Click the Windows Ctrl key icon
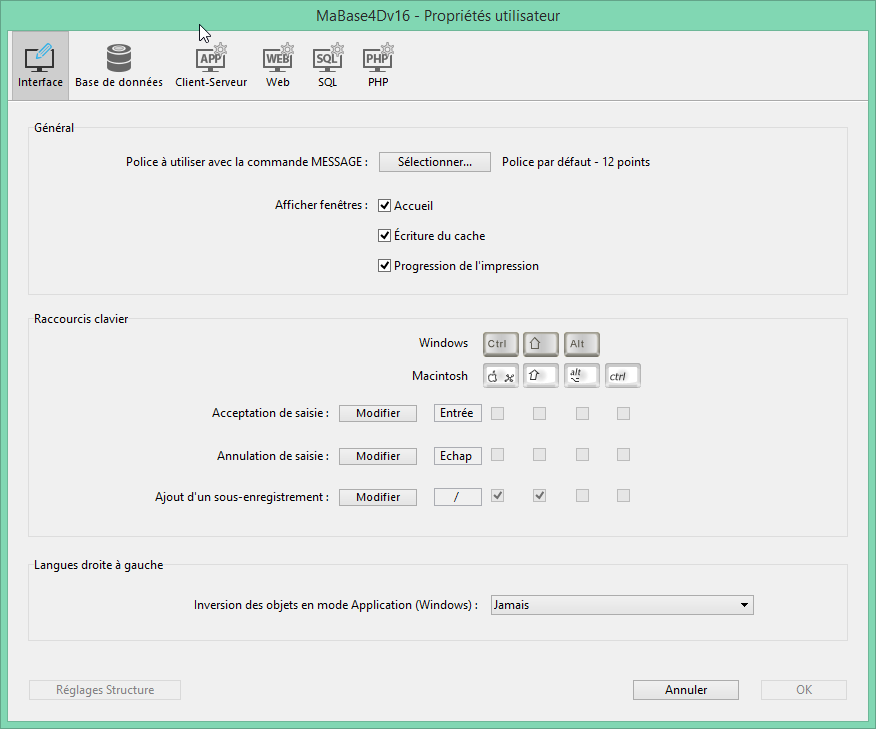 (x=500, y=344)
